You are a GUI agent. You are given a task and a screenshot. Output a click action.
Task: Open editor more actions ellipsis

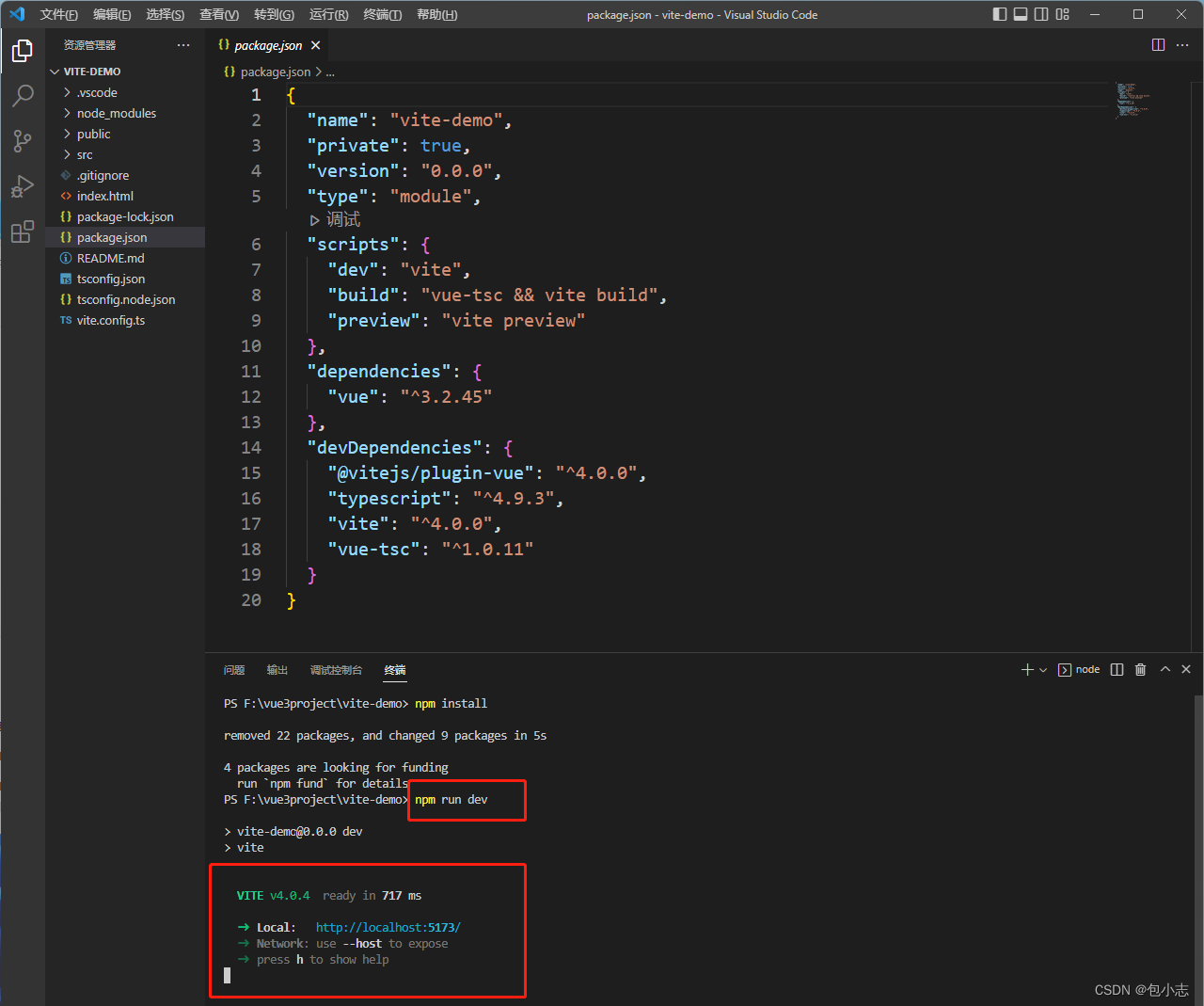[x=1182, y=45]
